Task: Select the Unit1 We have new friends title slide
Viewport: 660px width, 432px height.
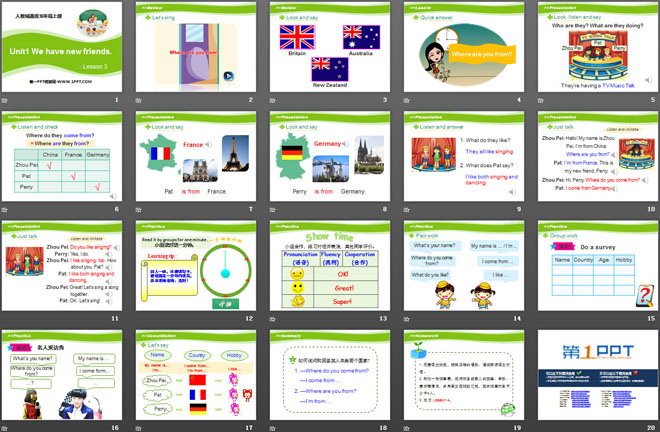Action: [62, 47]
